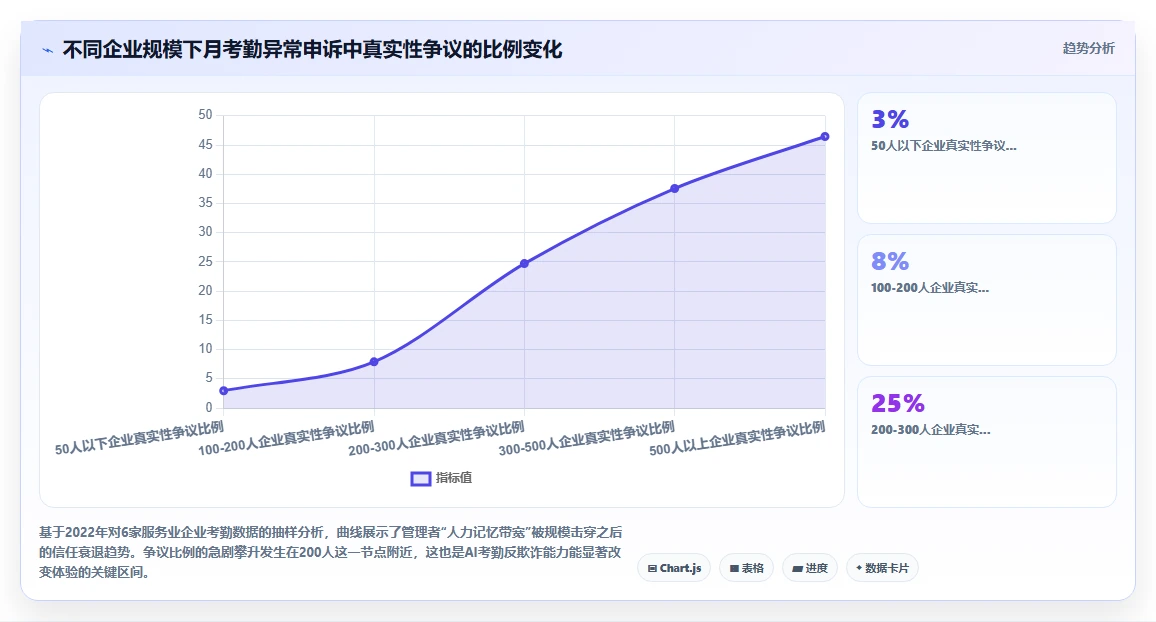Click the 表格 tag icon
Viewport: 1156px width, 622px height.
tap(734, 569)
